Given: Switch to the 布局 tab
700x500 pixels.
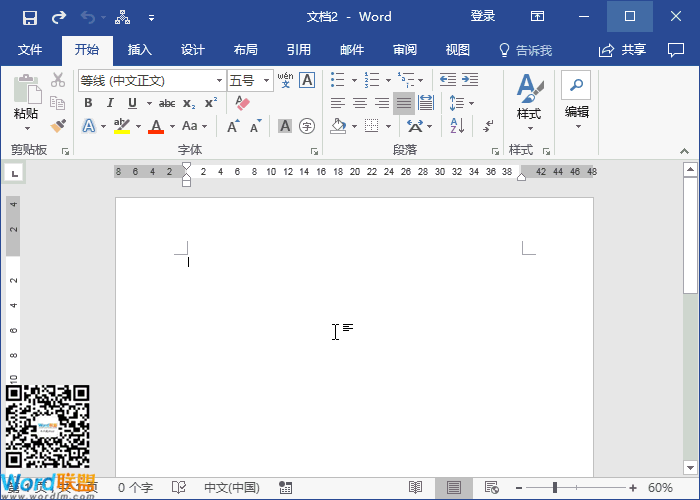Looking at the screenshot, I should (246, 50).
